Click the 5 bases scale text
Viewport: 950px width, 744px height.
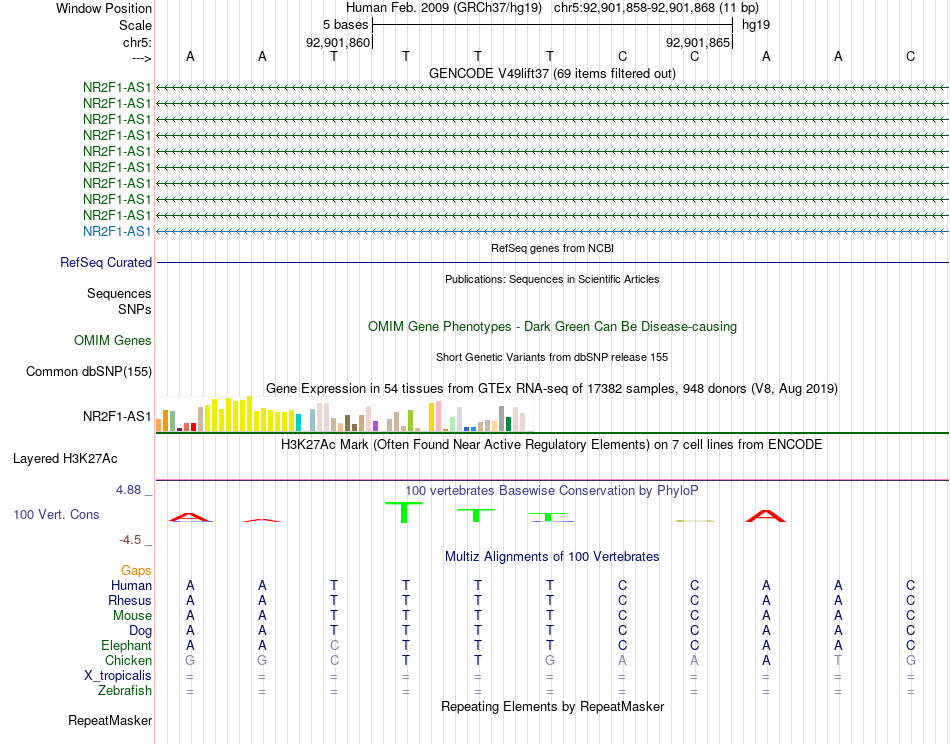[345, 25]
